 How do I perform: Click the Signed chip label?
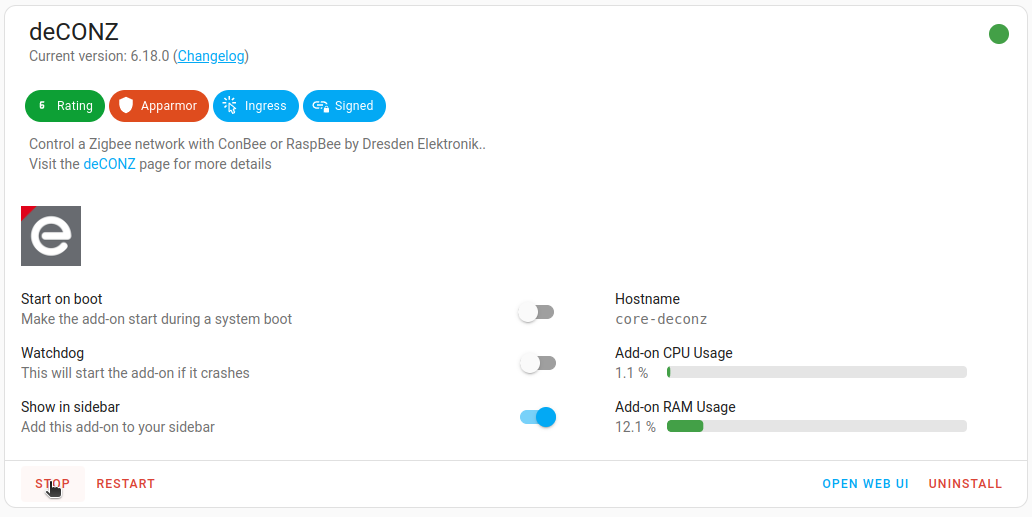[x=354, y=105]
